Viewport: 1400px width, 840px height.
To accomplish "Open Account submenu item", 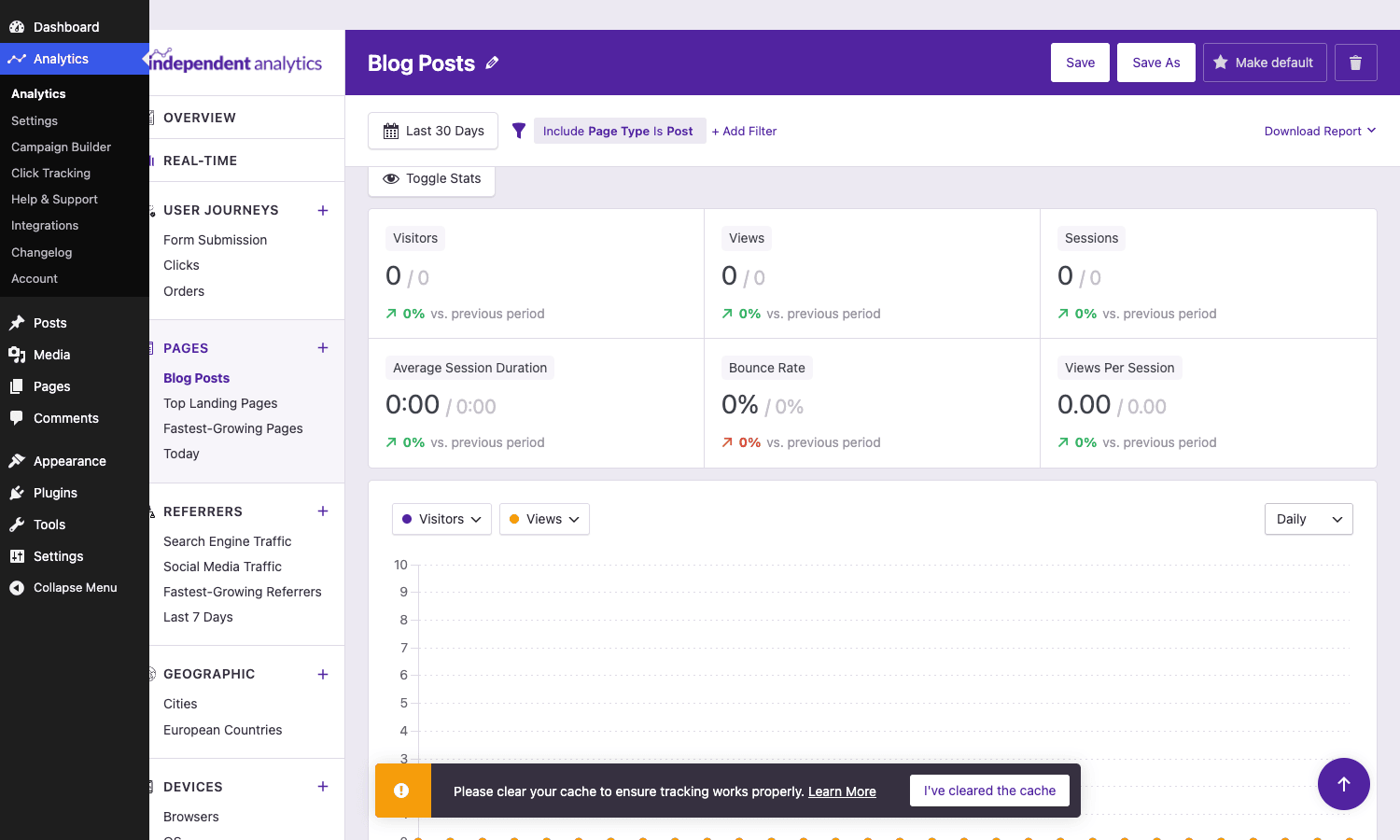I will point(35,278).
